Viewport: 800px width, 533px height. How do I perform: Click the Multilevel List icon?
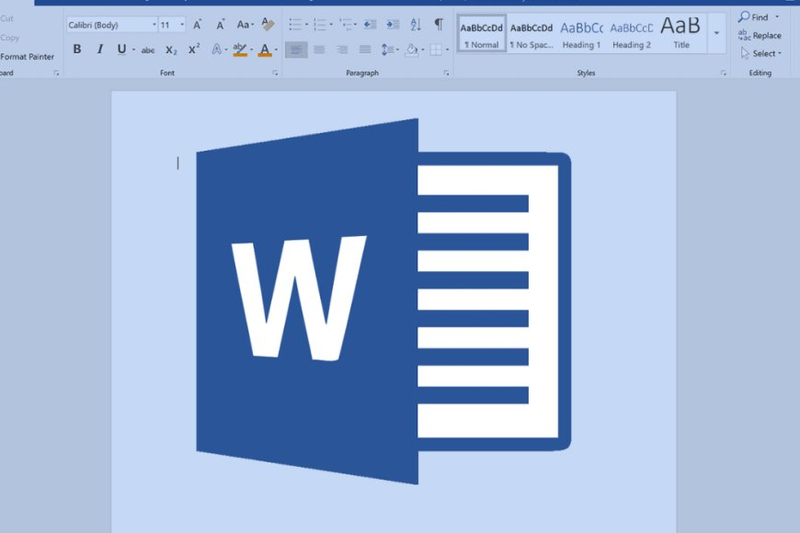(346, 24)
